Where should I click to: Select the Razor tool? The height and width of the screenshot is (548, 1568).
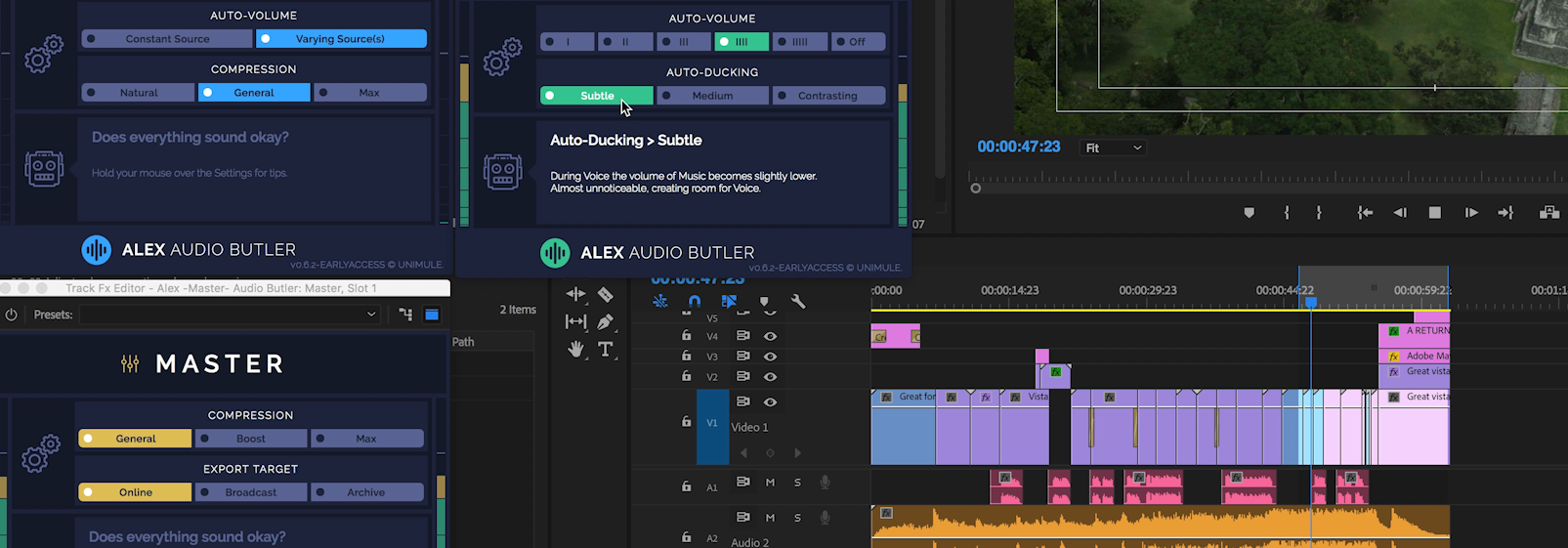[606, 294]
